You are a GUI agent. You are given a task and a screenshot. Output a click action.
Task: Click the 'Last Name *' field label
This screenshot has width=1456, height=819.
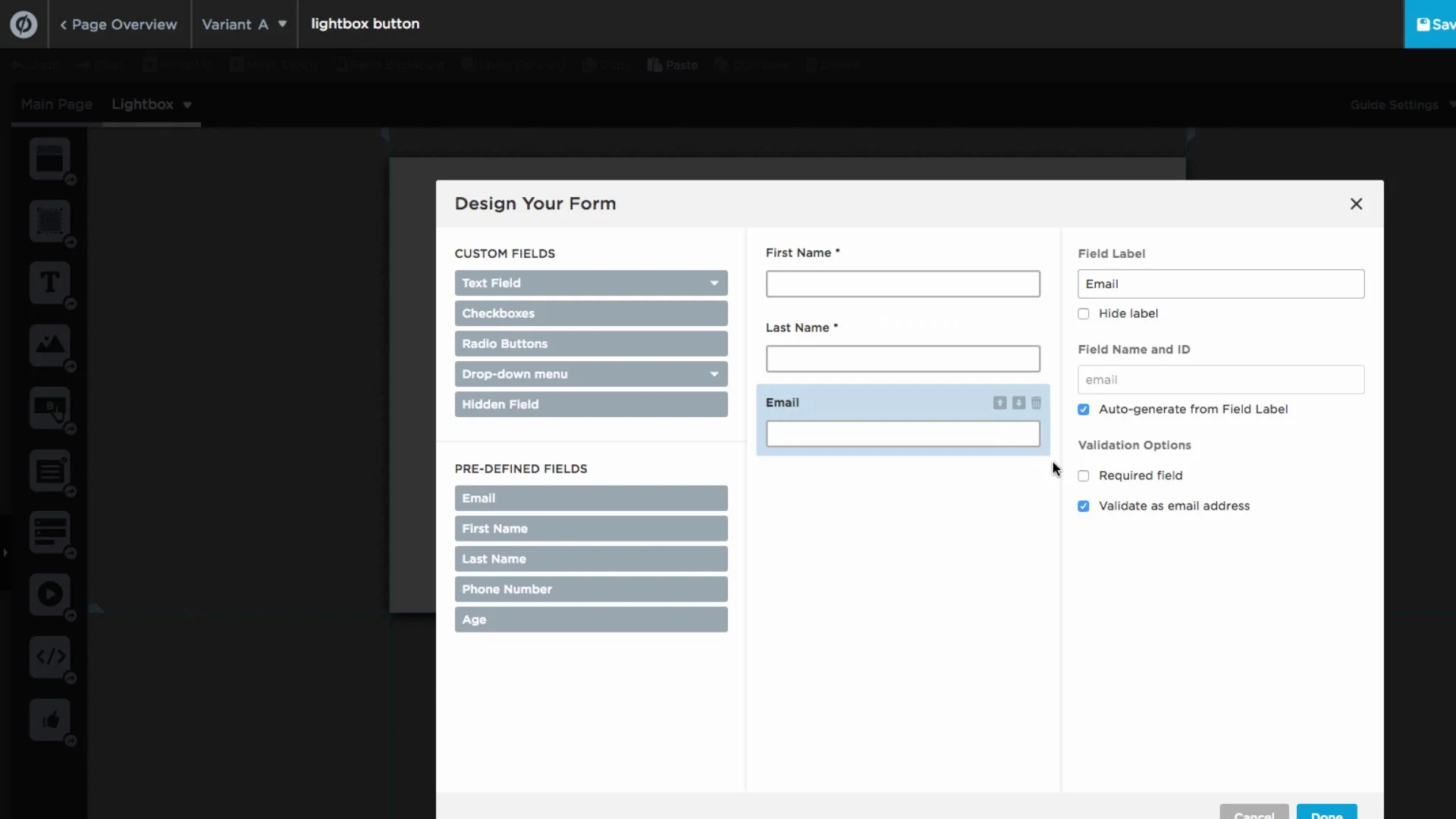pyautogui.click(x=802, y=328)
